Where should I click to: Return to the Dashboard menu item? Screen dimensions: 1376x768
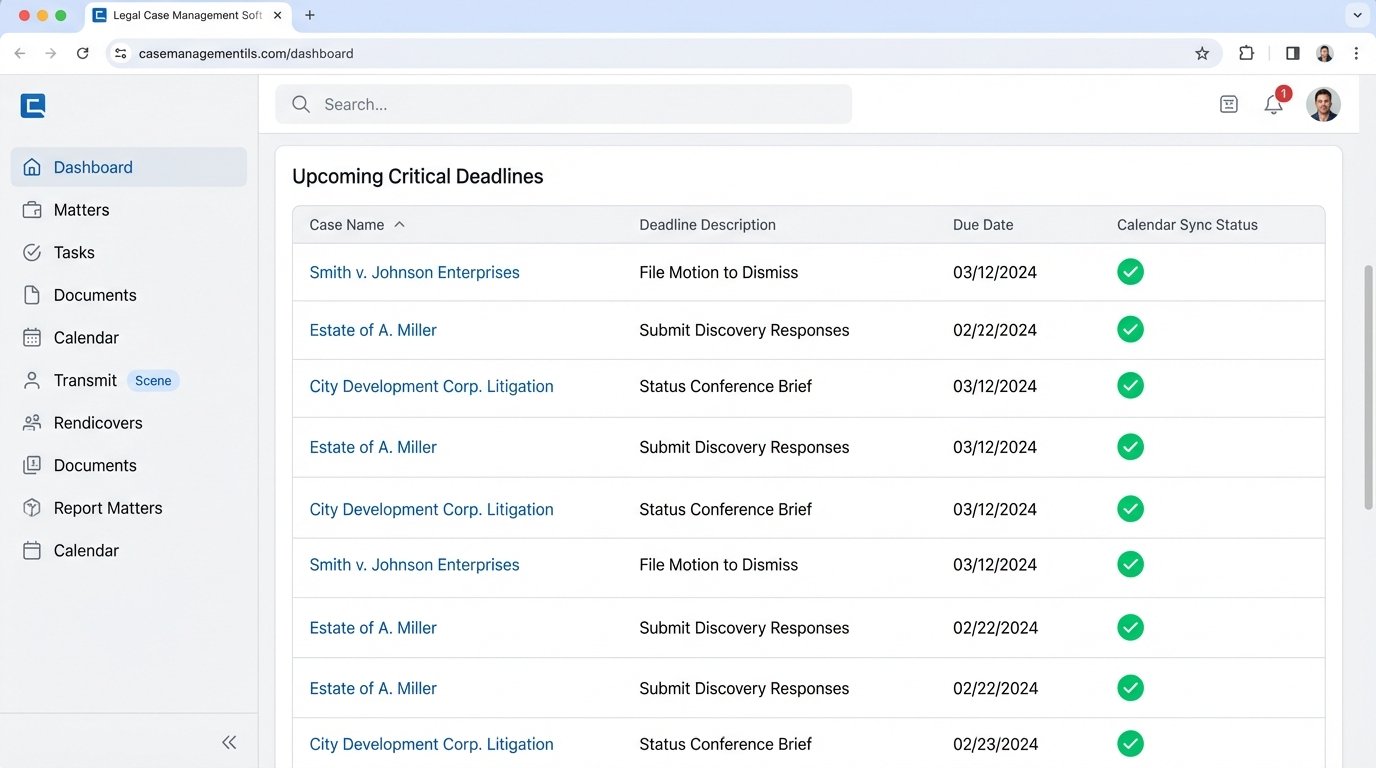93,167
